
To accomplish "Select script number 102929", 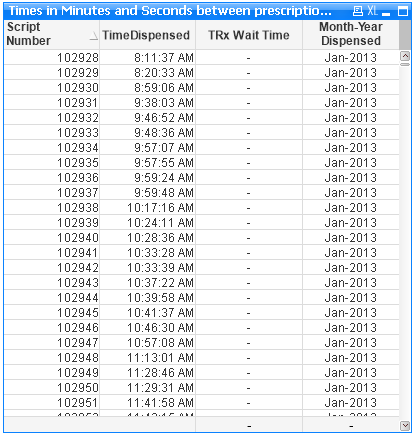I will 78,73.
